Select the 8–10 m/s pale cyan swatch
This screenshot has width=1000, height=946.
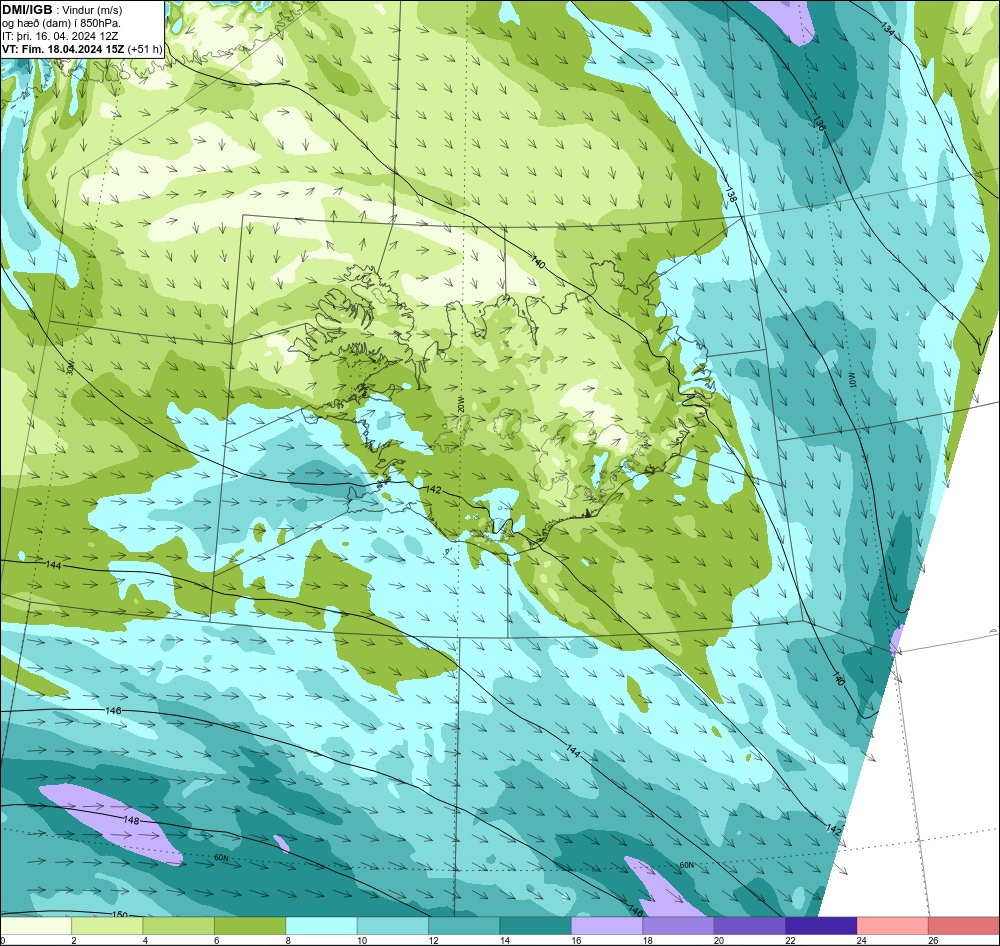[321, 925]
